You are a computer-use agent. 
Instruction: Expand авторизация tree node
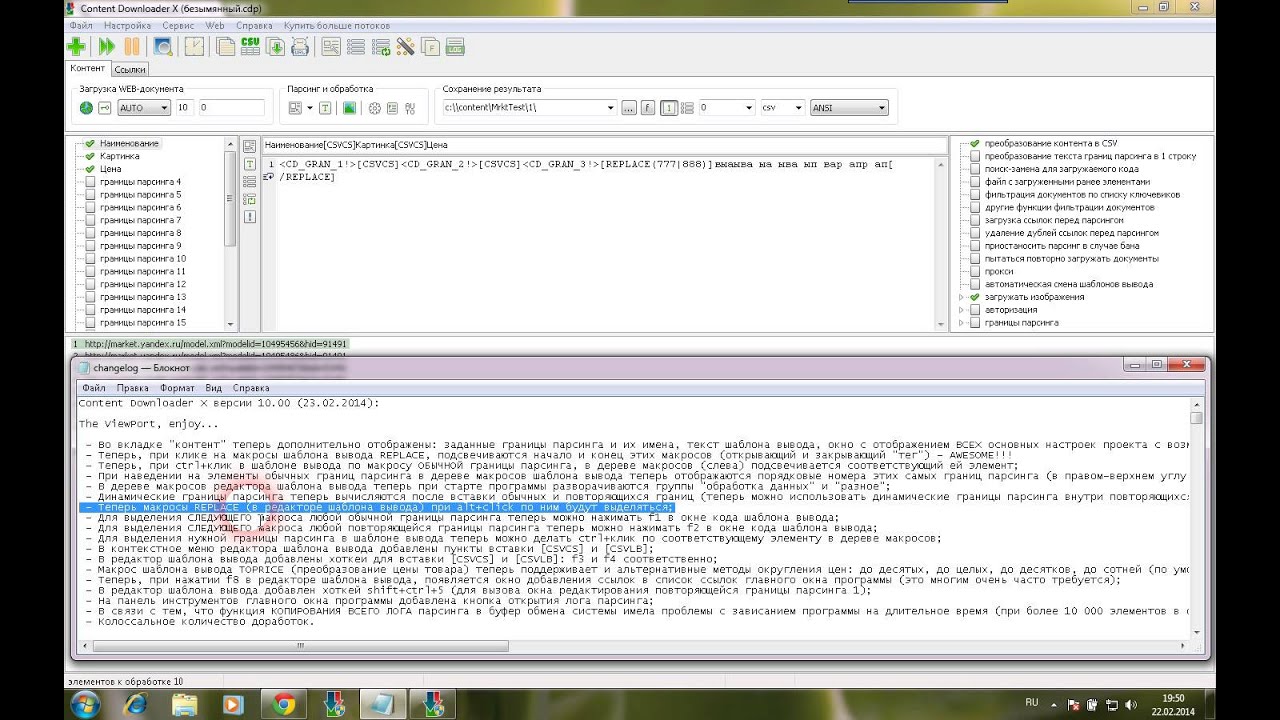(x=962, y=310)
